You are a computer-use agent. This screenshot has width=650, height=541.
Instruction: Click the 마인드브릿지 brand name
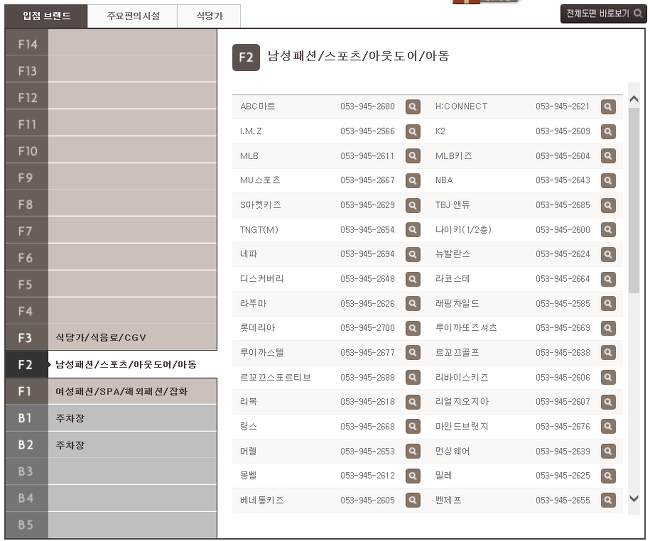tap(462, 426)
